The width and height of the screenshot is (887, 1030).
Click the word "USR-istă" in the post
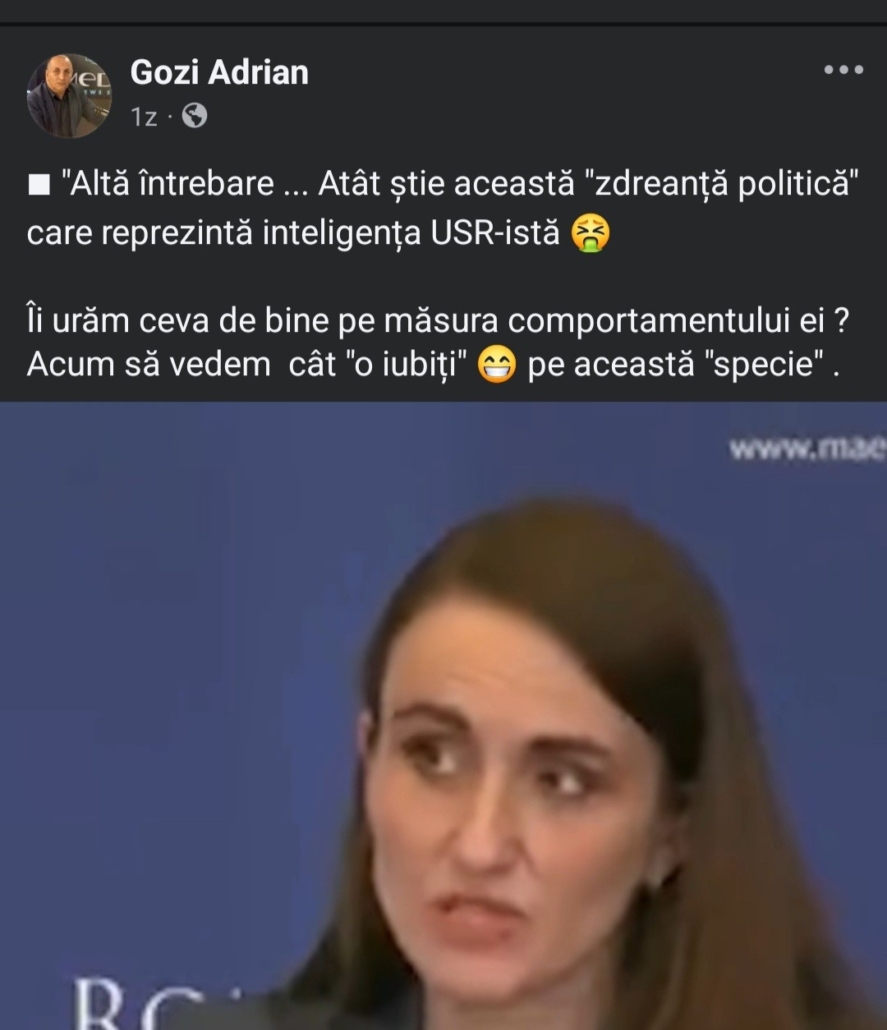pyautogui.click(x=495, y=233)
